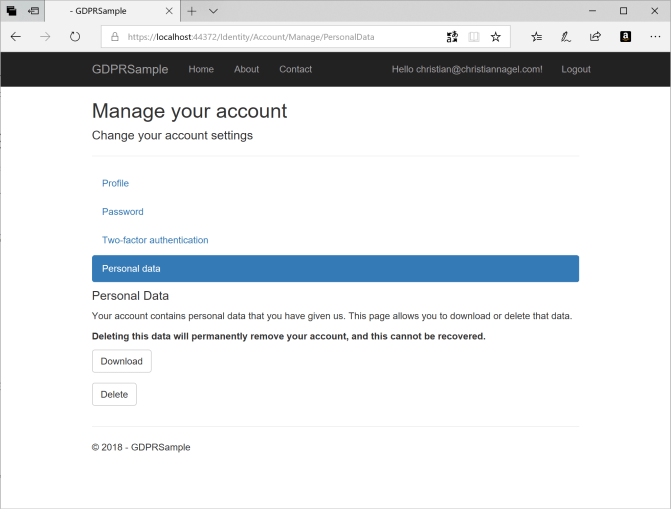Open reading view icon in address bar

click(x=474, y=37)
